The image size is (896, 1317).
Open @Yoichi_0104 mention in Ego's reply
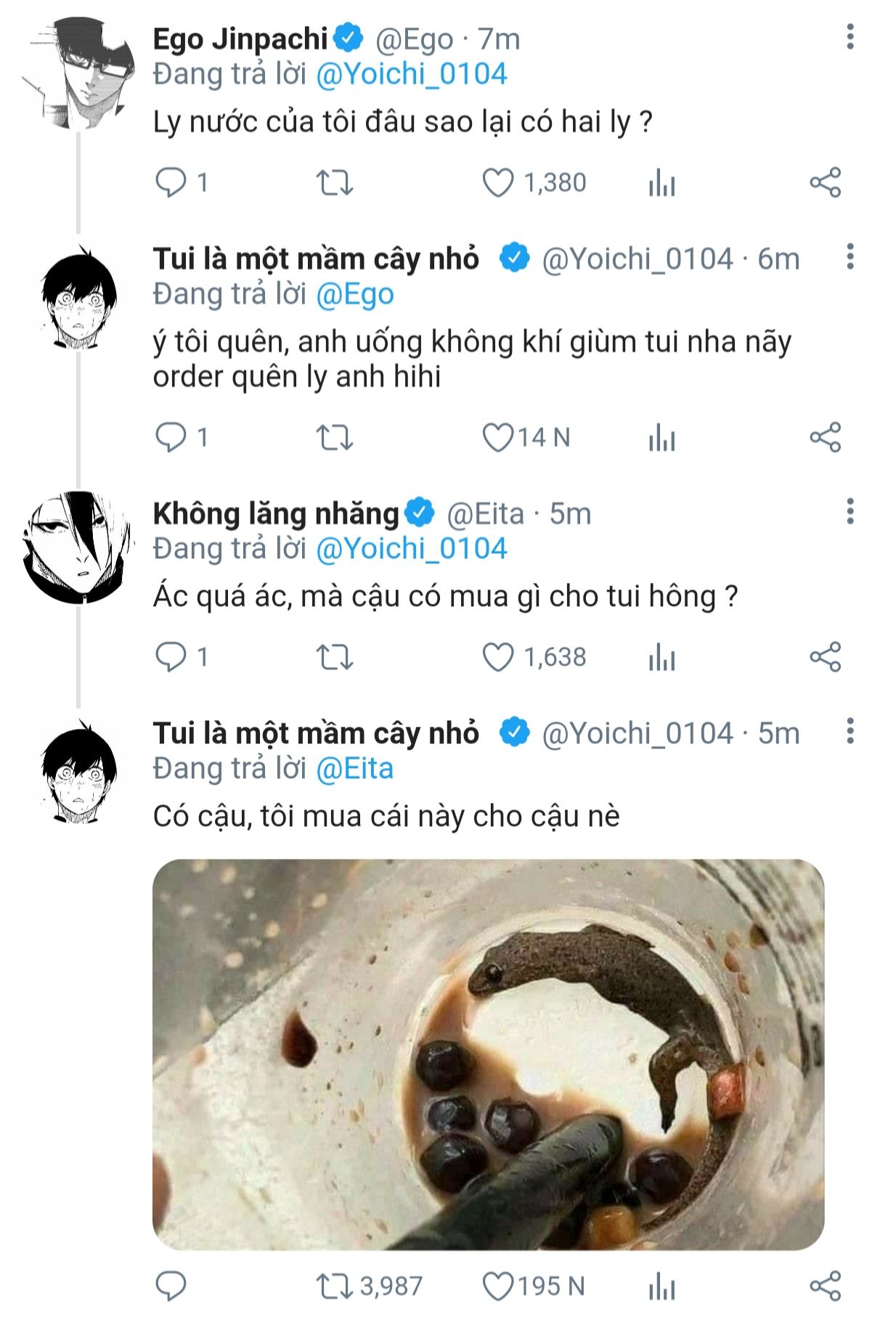pos(412,75)
